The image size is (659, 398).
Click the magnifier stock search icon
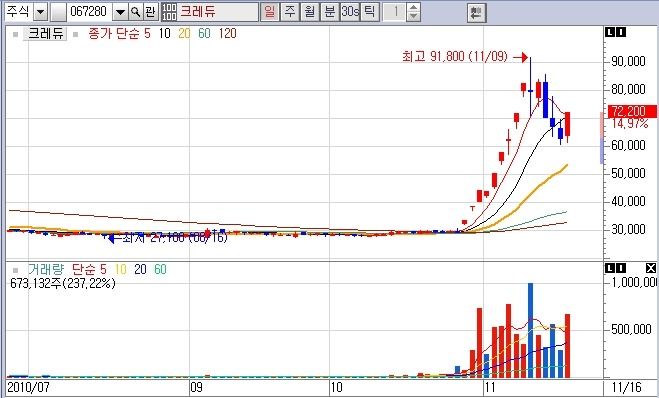(135, 12)
